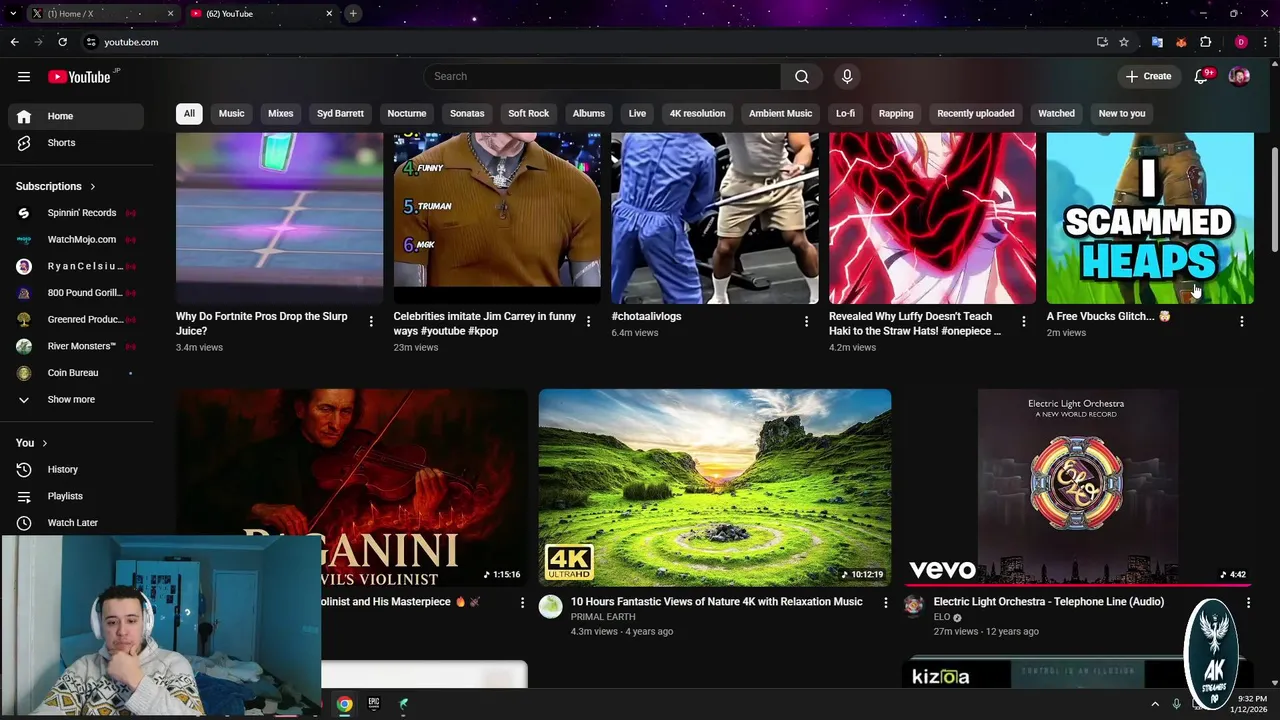Open options for Slurp Juice video
Viewport: 1280px width, 720px height.
[371, 322]
